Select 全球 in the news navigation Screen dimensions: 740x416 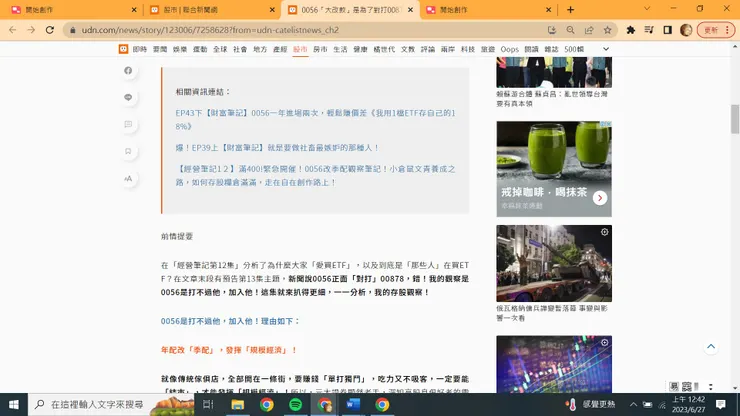(220, 49)
